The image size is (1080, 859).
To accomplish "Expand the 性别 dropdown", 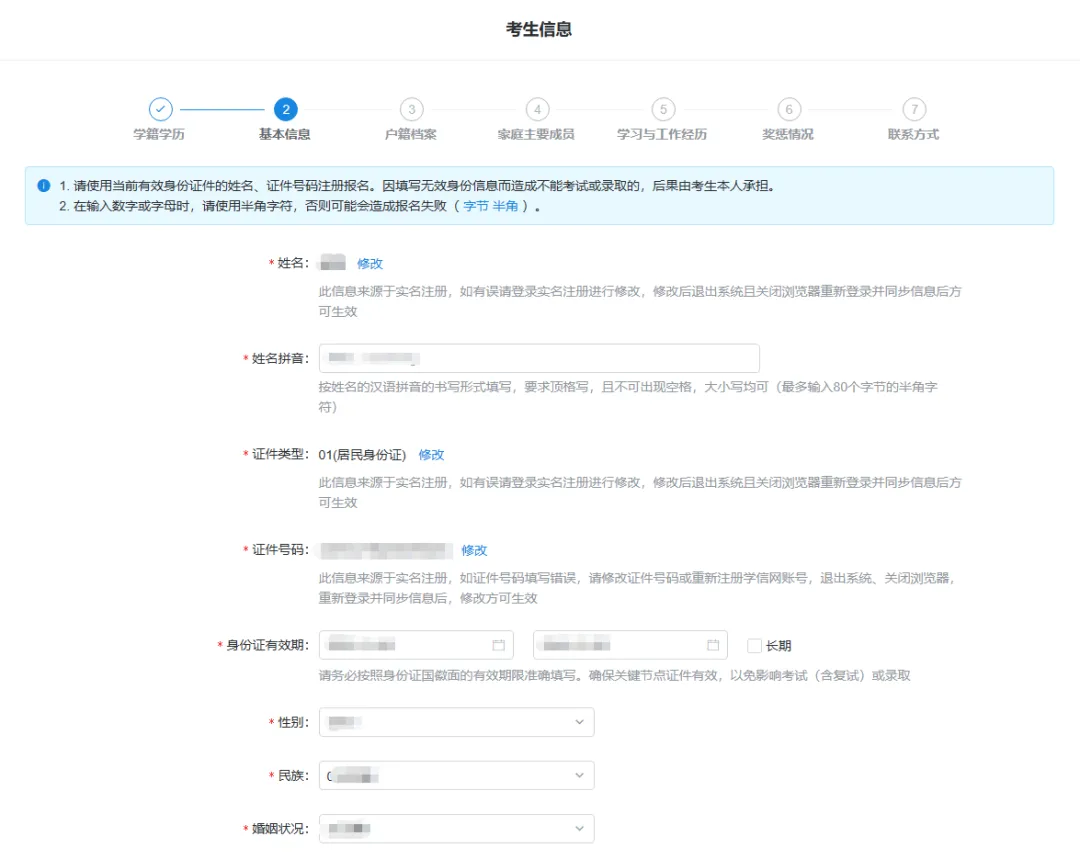I will [457, 722].
